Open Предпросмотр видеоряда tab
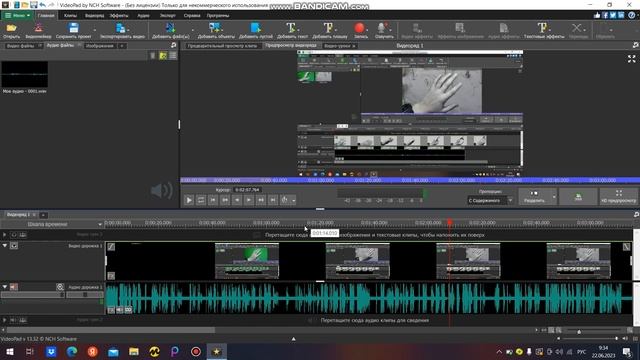640x360 pixels. pyautogui.click(x=291, y=45)
